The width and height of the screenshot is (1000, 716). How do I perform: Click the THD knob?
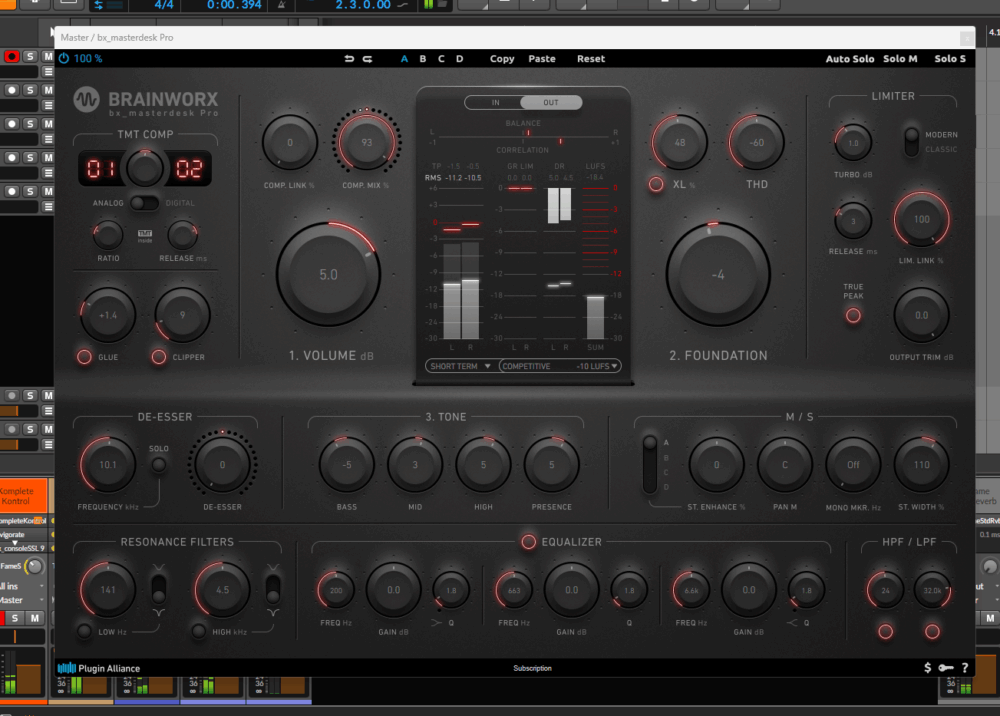[756, 142]
